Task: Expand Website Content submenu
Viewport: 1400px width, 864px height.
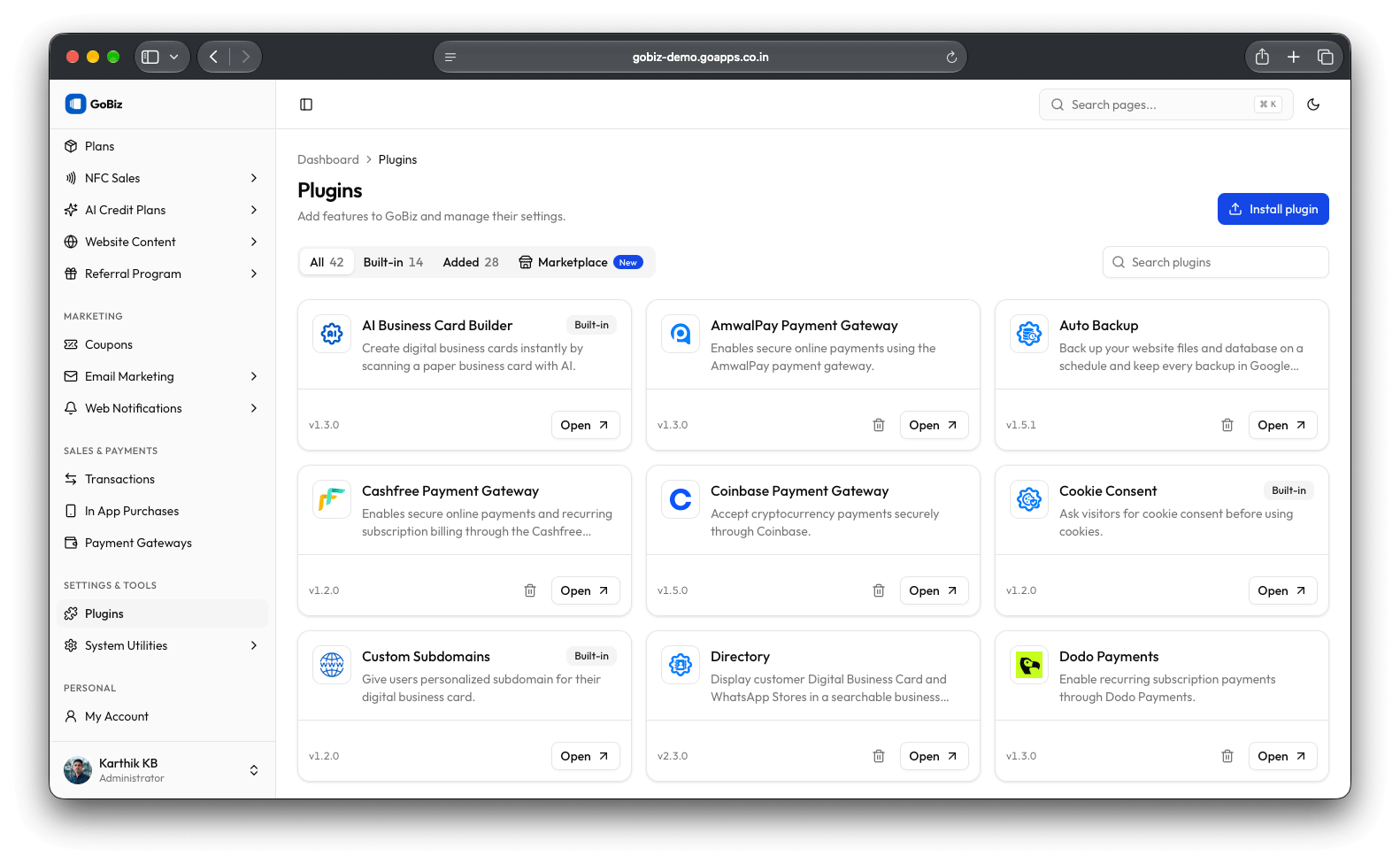Action: 254,242
